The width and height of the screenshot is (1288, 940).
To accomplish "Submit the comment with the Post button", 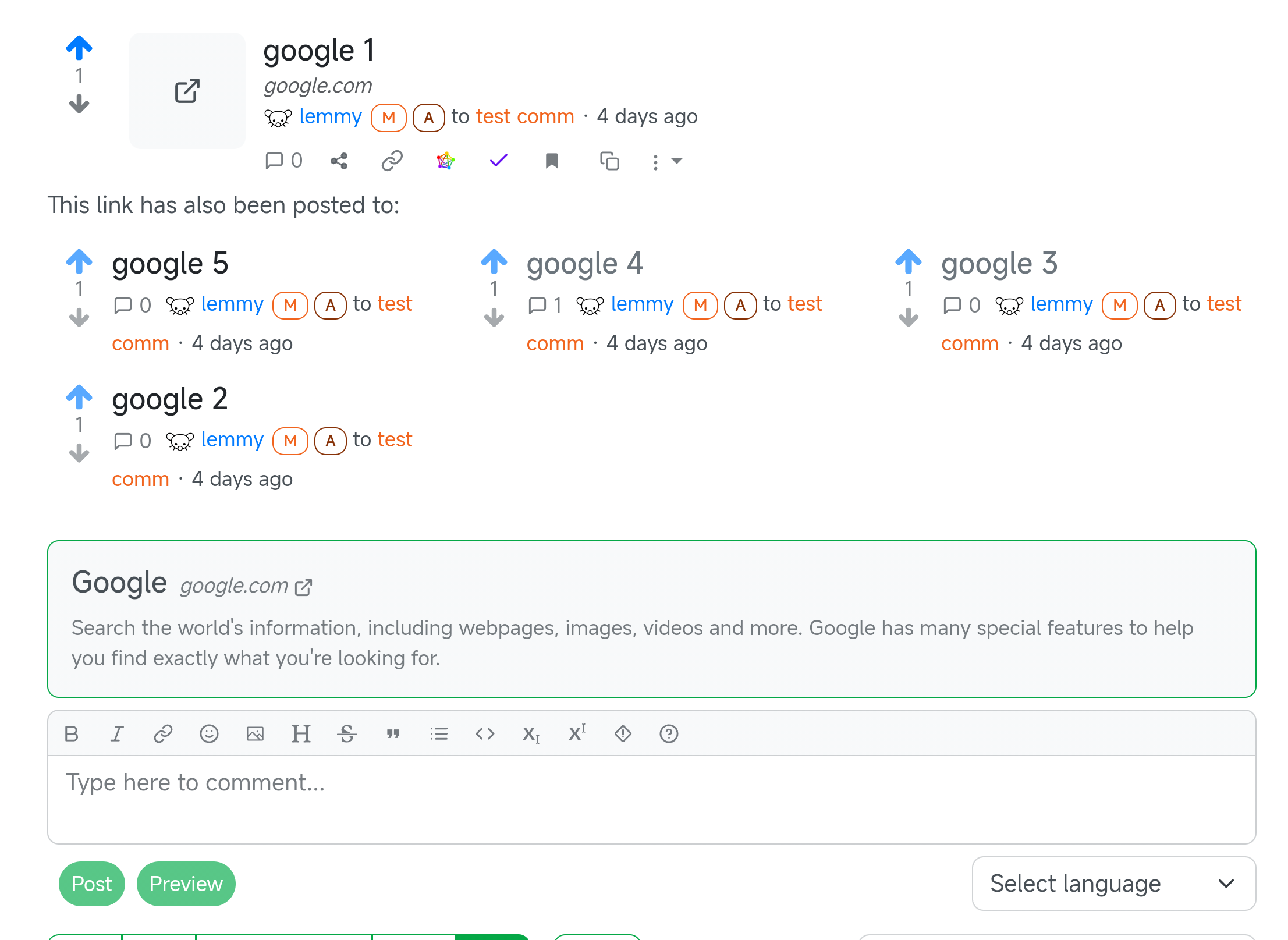I will pyautogui.click(x=91, y=884).
